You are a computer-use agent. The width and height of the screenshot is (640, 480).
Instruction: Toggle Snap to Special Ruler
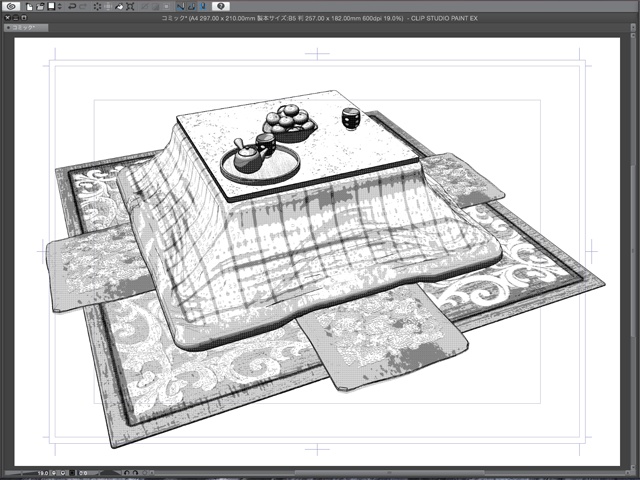tap(191, 7)
